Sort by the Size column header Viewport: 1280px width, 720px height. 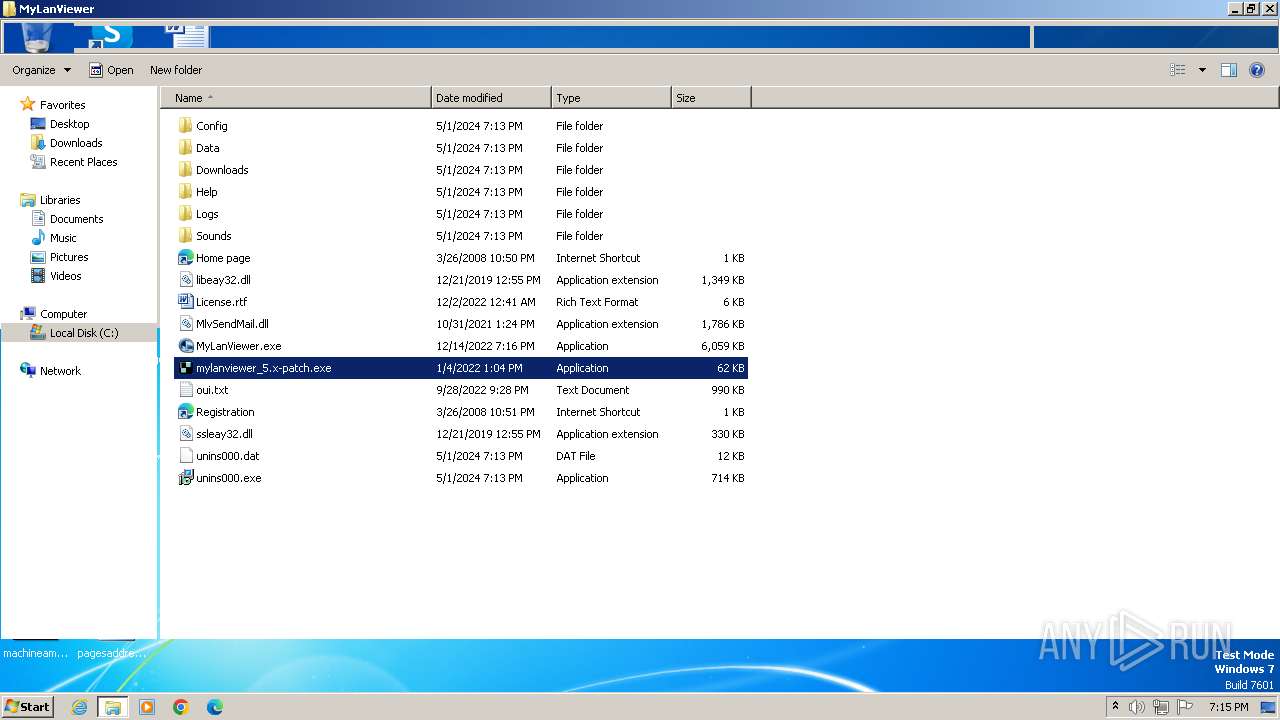pyautogui.click(x=711, y=98)
